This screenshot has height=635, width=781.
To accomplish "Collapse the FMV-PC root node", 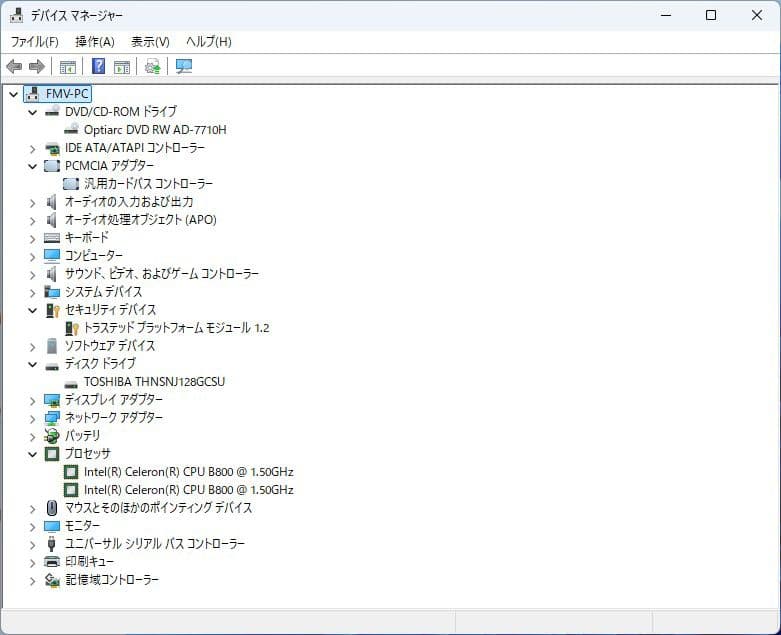I will 13,94.
